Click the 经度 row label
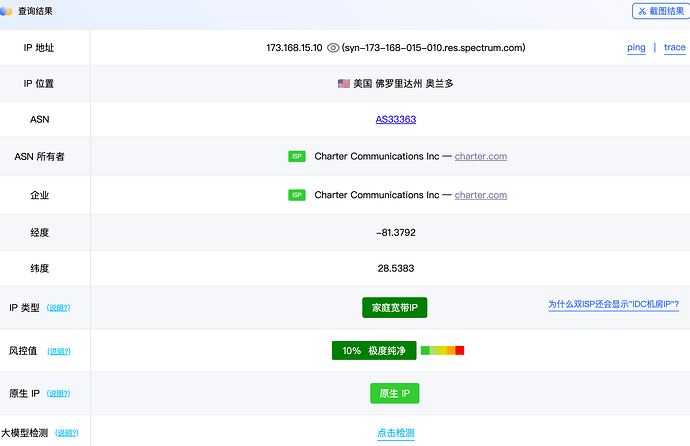 point(40,232)
